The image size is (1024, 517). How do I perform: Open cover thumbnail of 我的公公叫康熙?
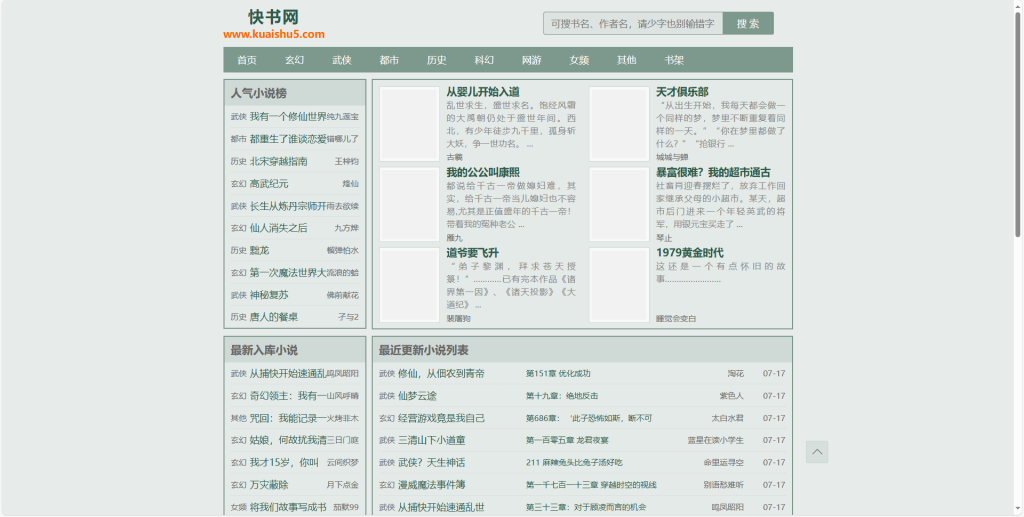pyautogui.click(x=409, y=204)
